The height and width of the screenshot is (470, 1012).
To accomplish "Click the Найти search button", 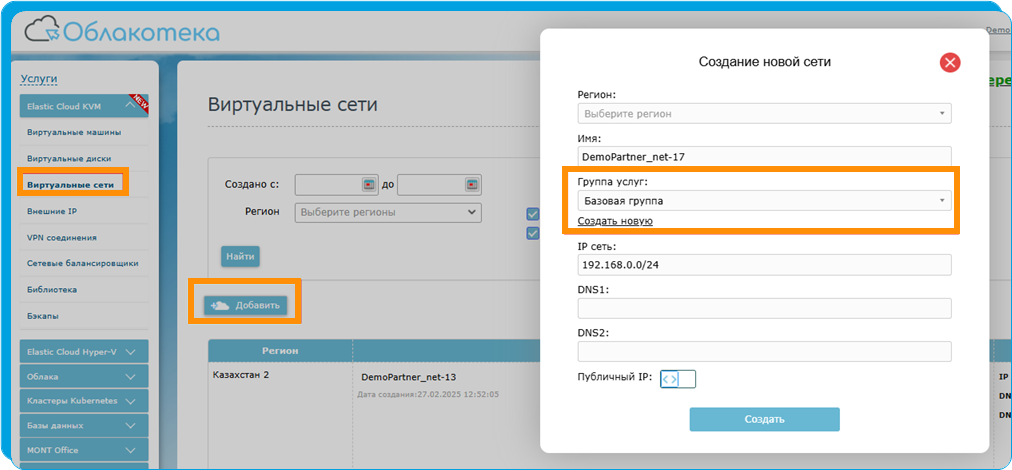I will [x=240, y=256].
